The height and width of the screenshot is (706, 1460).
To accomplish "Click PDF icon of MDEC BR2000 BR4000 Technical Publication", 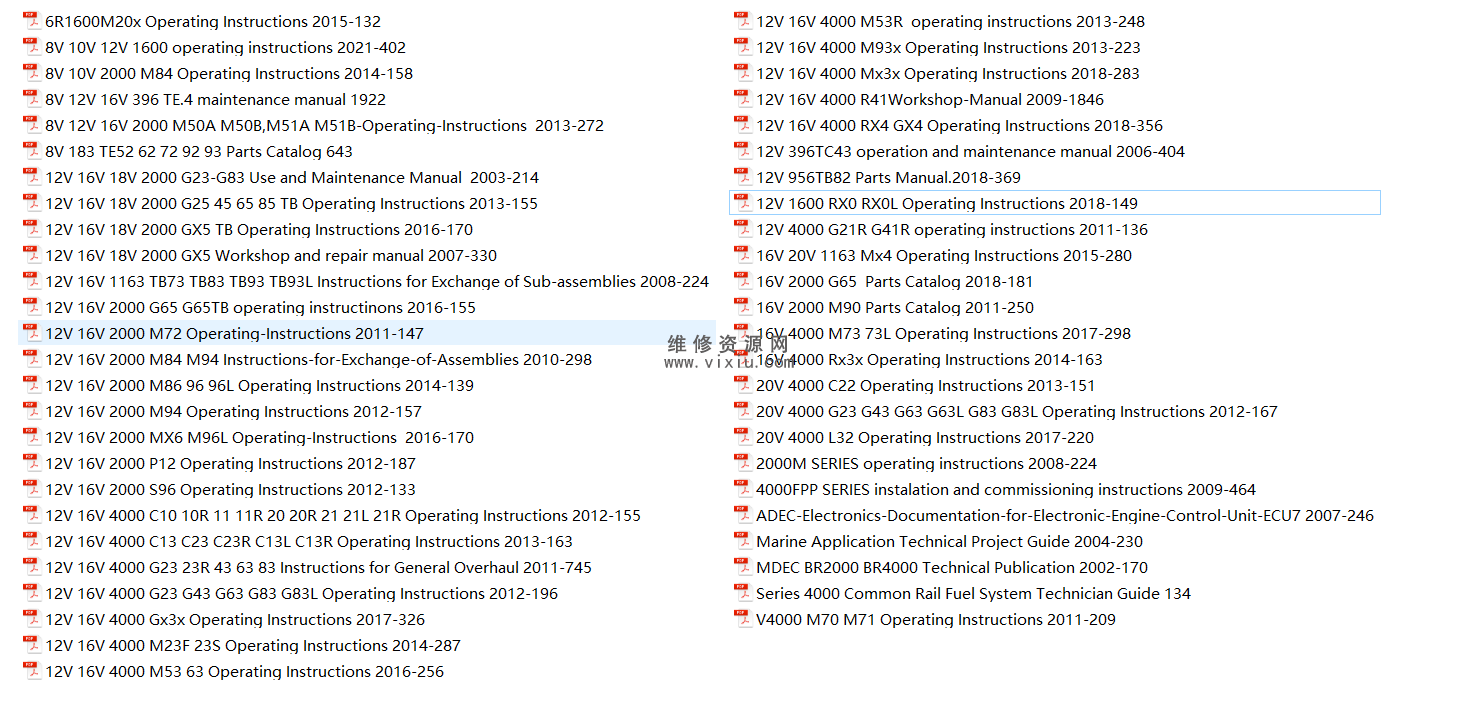I will [x=742, y=567].
